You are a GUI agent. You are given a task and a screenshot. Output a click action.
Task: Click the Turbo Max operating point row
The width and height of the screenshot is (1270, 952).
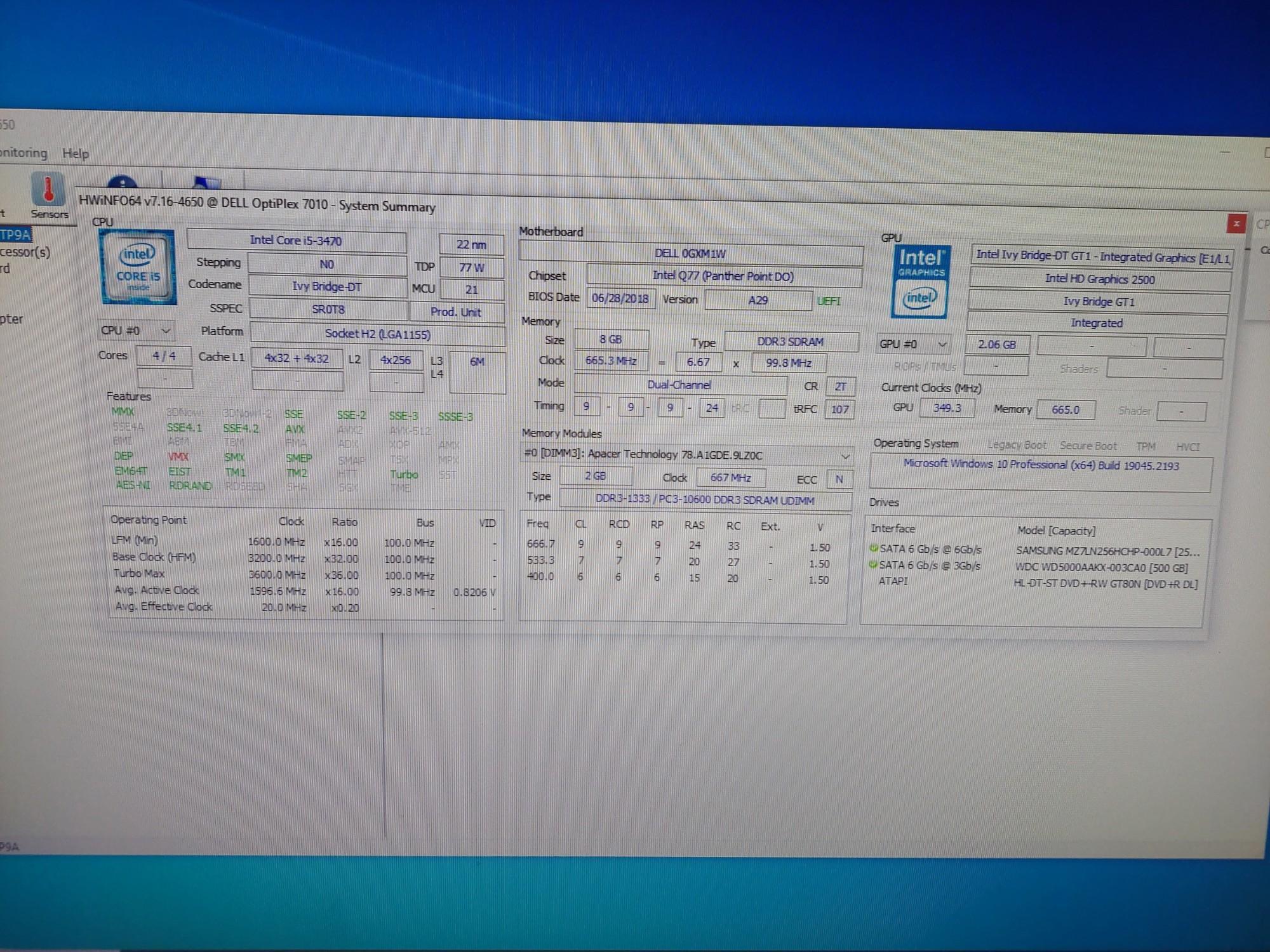tap(304, 575)
